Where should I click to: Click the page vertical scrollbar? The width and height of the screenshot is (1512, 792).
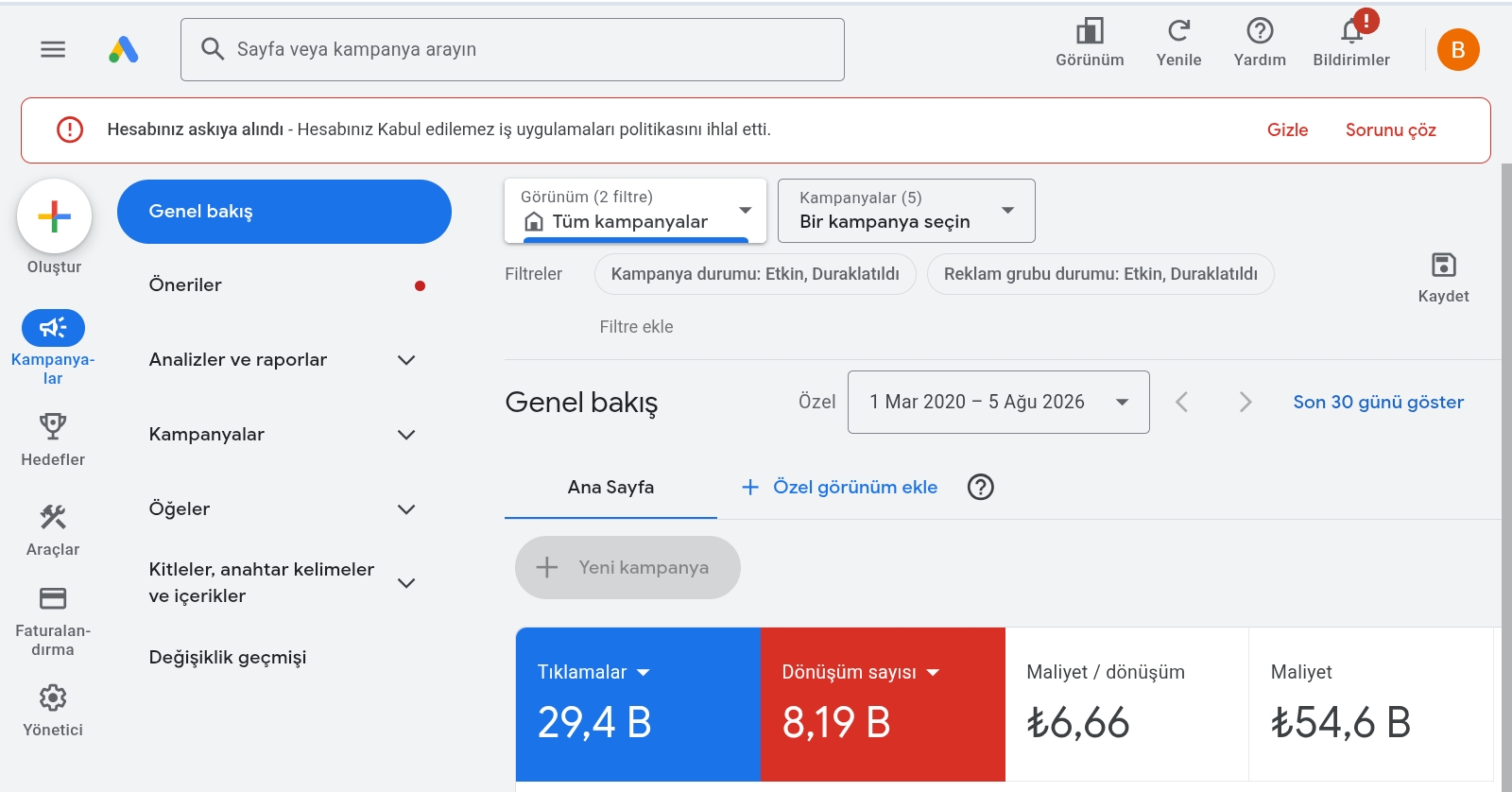click(x=1506, y=477)
